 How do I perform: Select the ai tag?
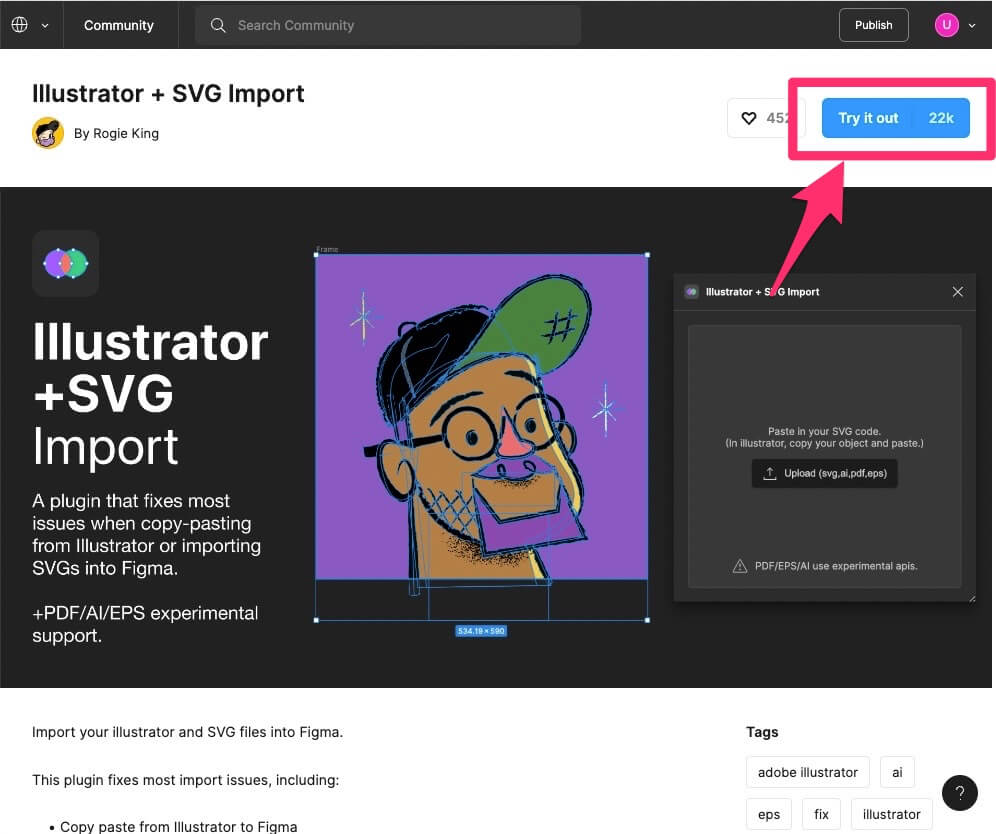tap(897, 772)
